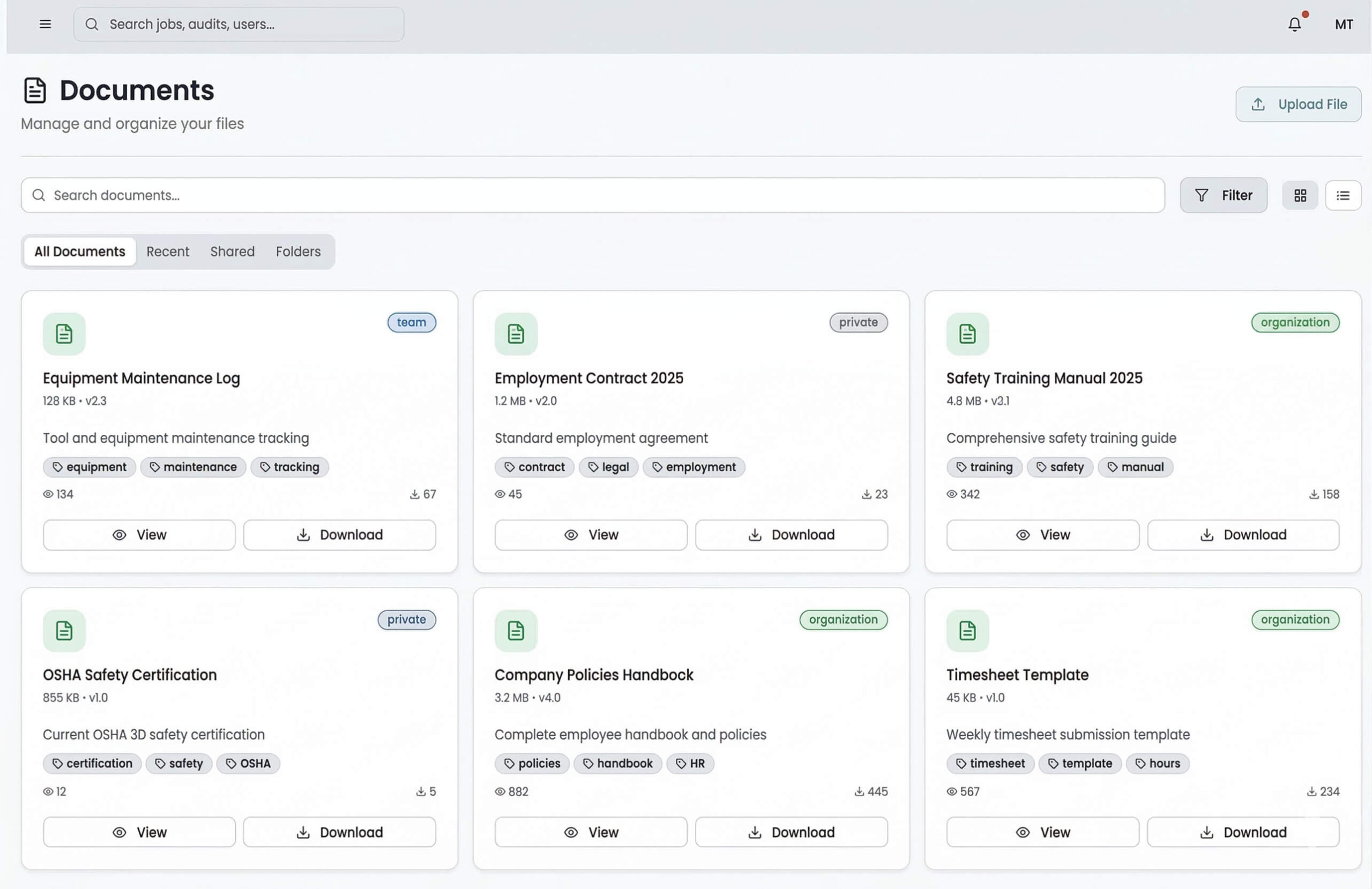Open the MT user avatar menu
Image resolution: width=1372 pixels, height=889 pixels.
(1343, 24)
